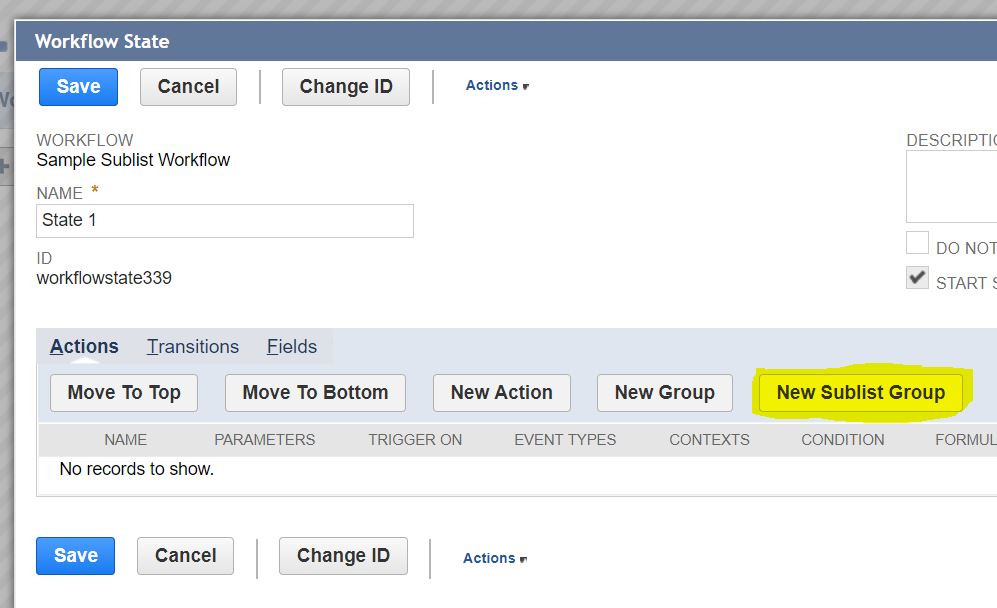Add a New Group
This screenshot has width=997, height=608.
[x=665, y=393]
